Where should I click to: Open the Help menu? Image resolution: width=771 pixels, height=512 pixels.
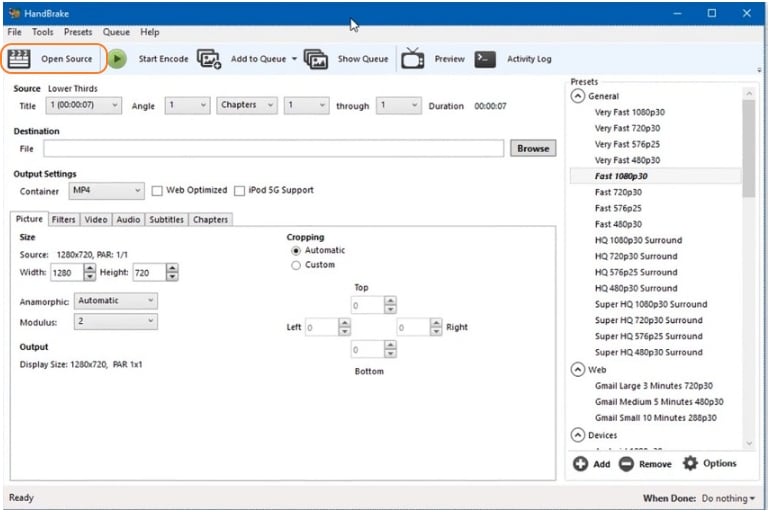(x=149, y=32)
